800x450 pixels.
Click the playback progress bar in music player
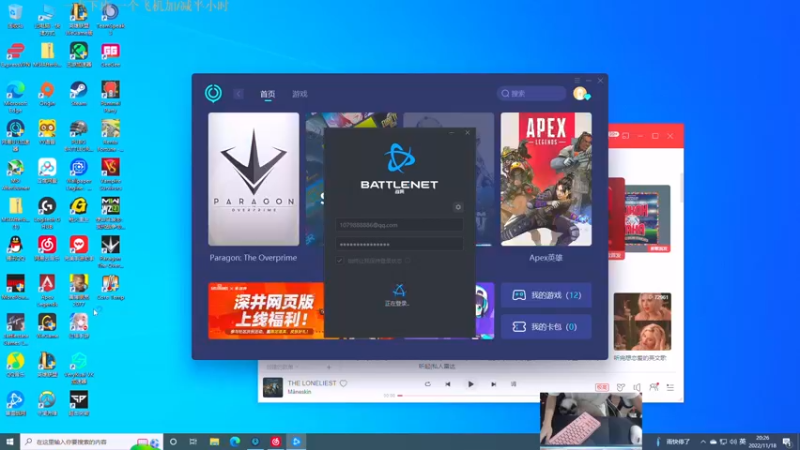[x=469, y=395]
